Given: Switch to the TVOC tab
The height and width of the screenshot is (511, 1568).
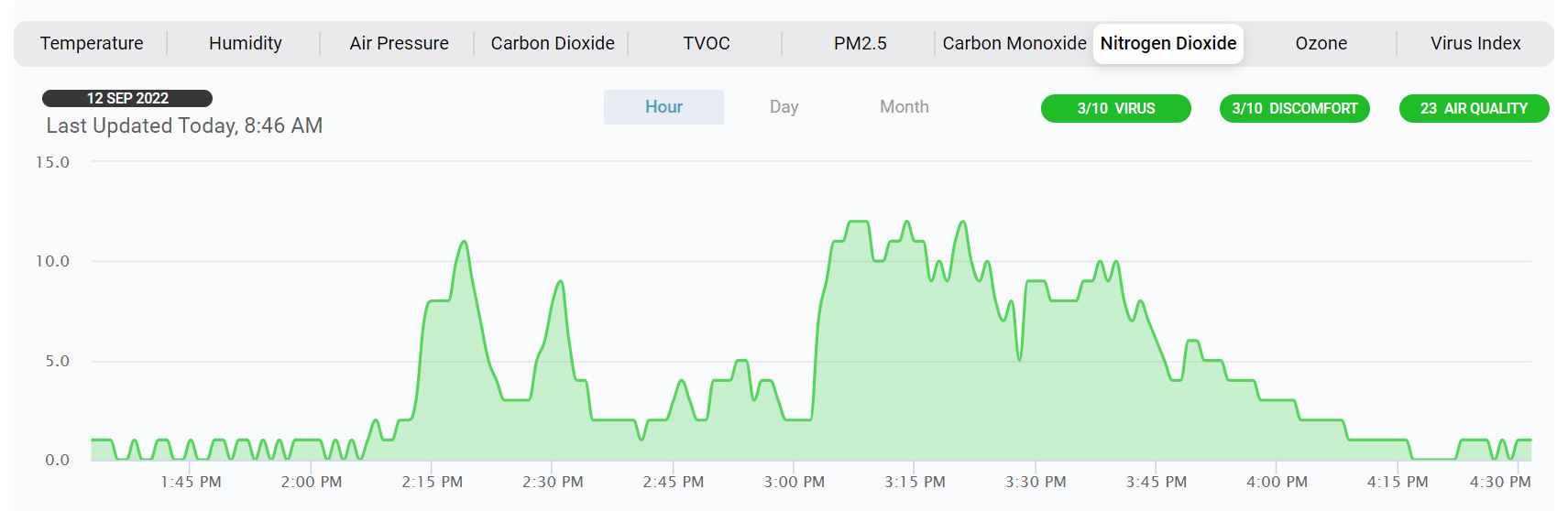Looking at the screenshot, I should click(x=706, y=43).
